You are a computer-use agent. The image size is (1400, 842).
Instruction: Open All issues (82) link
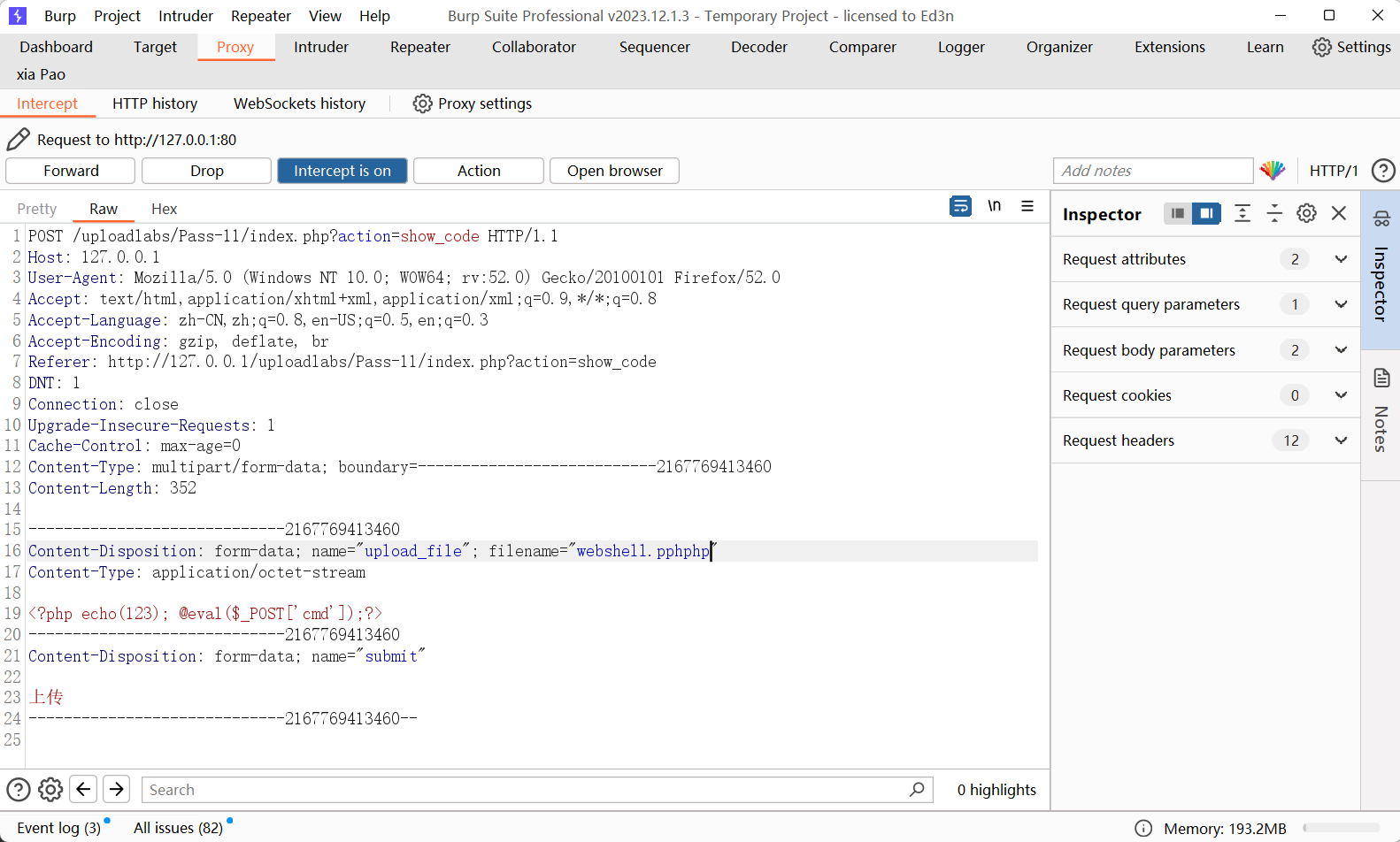coord(178,828)
